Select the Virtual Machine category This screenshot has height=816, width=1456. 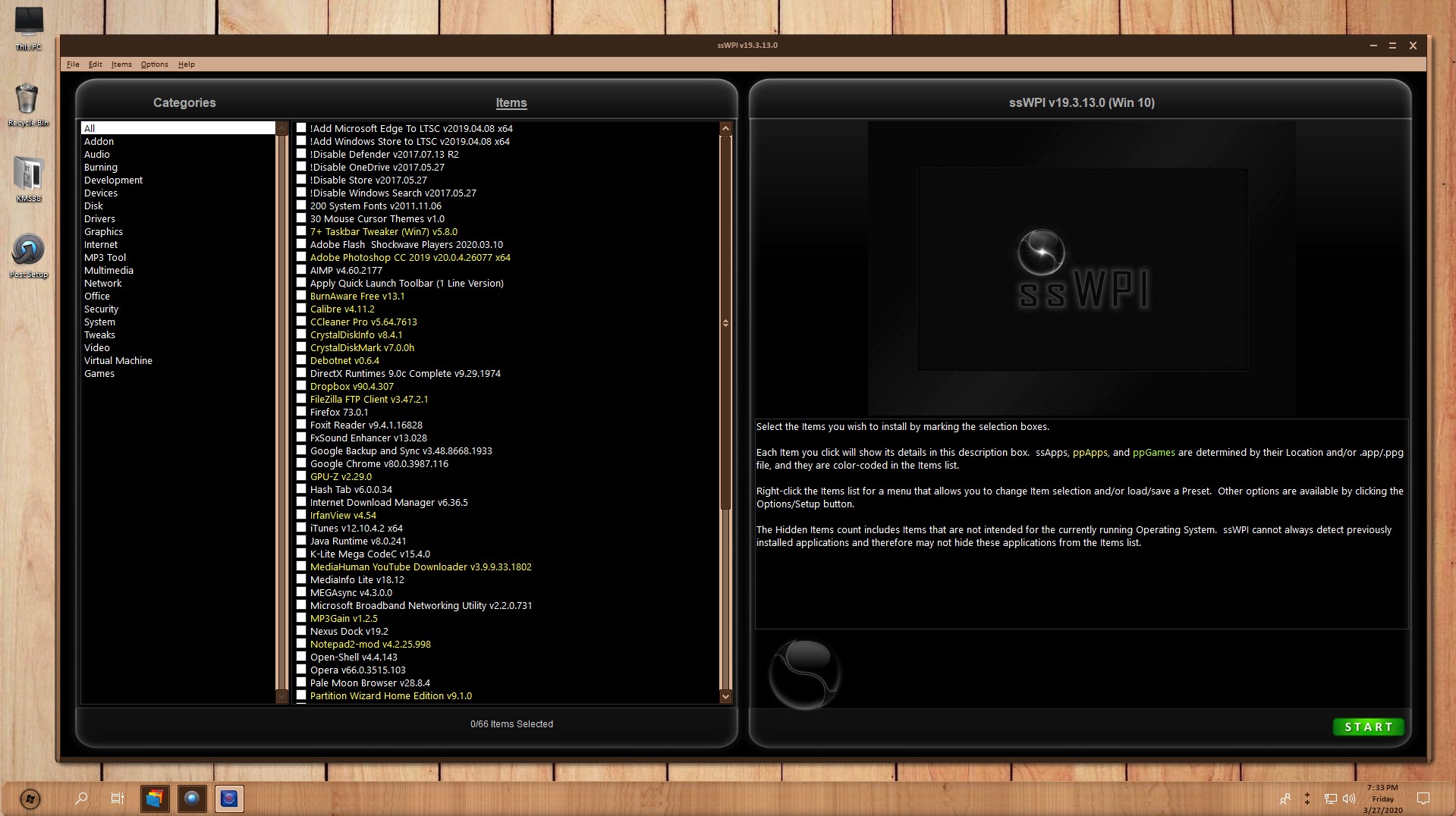118,360
